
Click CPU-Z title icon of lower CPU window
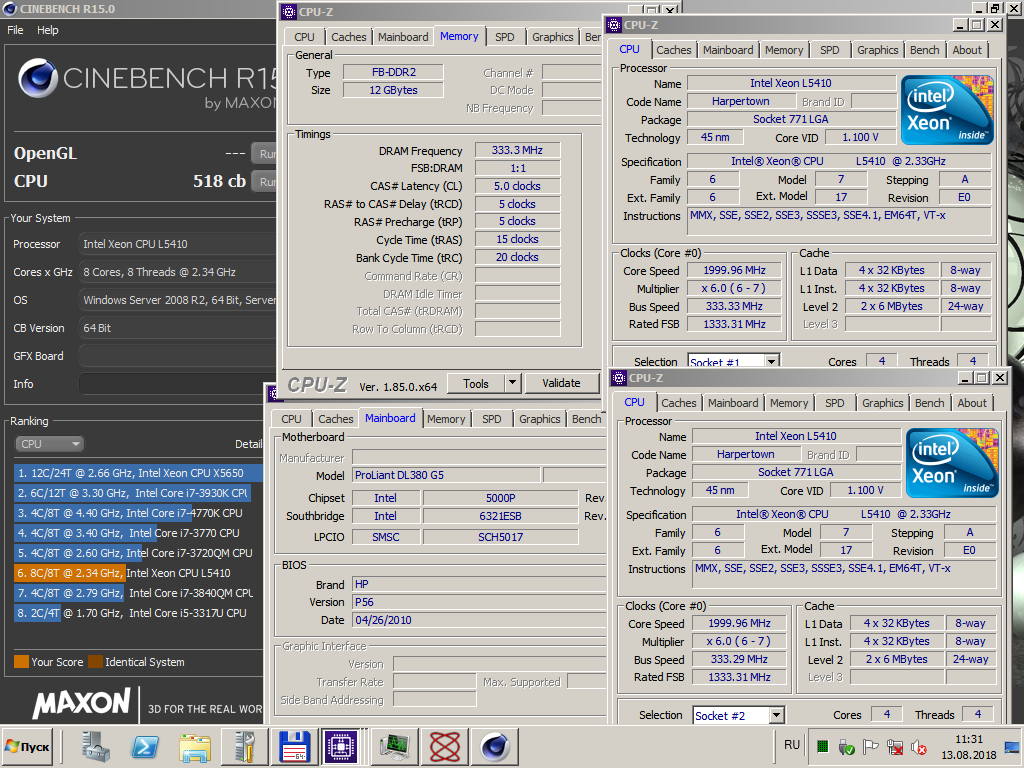coord(619,377)
